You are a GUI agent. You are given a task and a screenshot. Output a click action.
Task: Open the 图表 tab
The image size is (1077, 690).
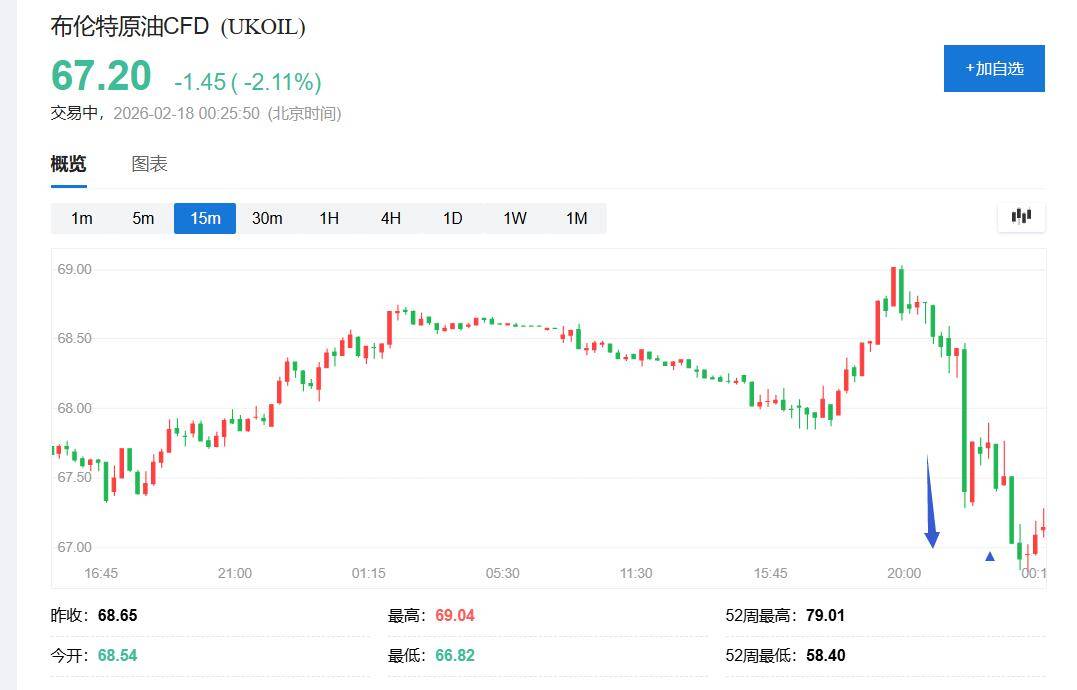[150, 164]
